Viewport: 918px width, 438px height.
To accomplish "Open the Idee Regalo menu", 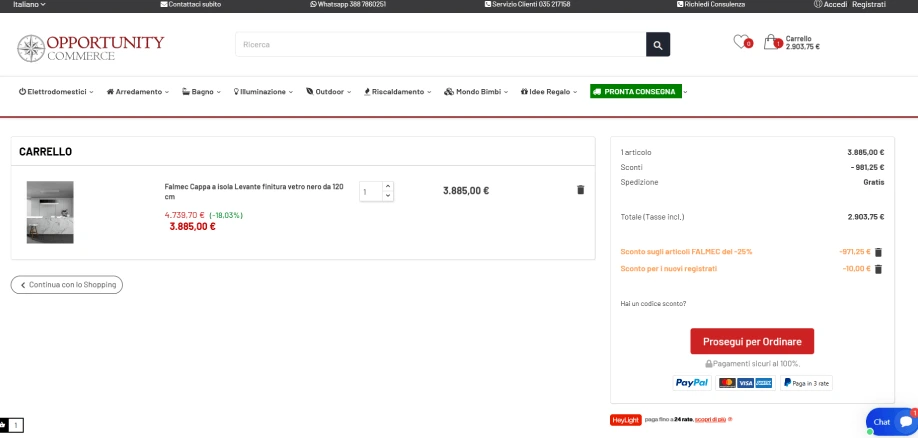I will [x=549, y=92].
